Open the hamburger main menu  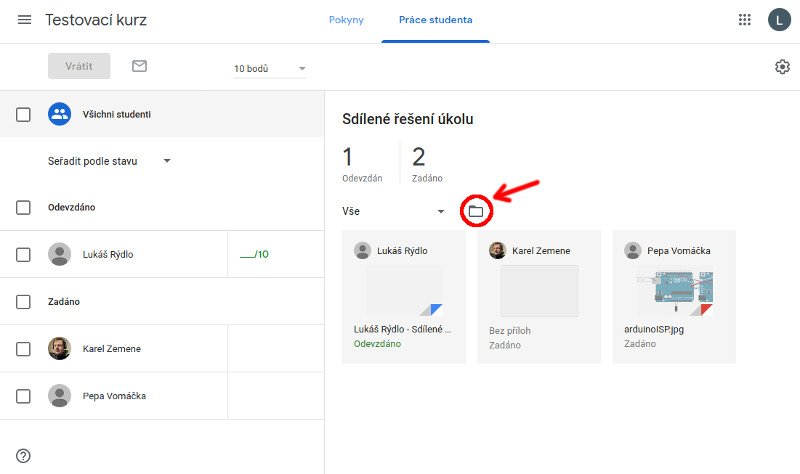24,20
